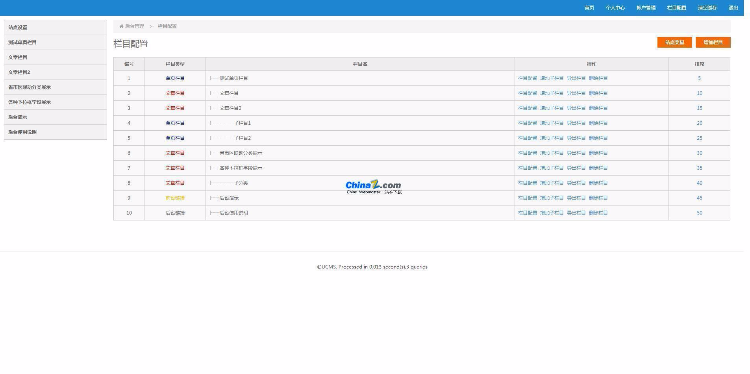Screen dimensions: 750x374
Task: Click 删除栏目 link in row number 2
Action: pos(598,93)
